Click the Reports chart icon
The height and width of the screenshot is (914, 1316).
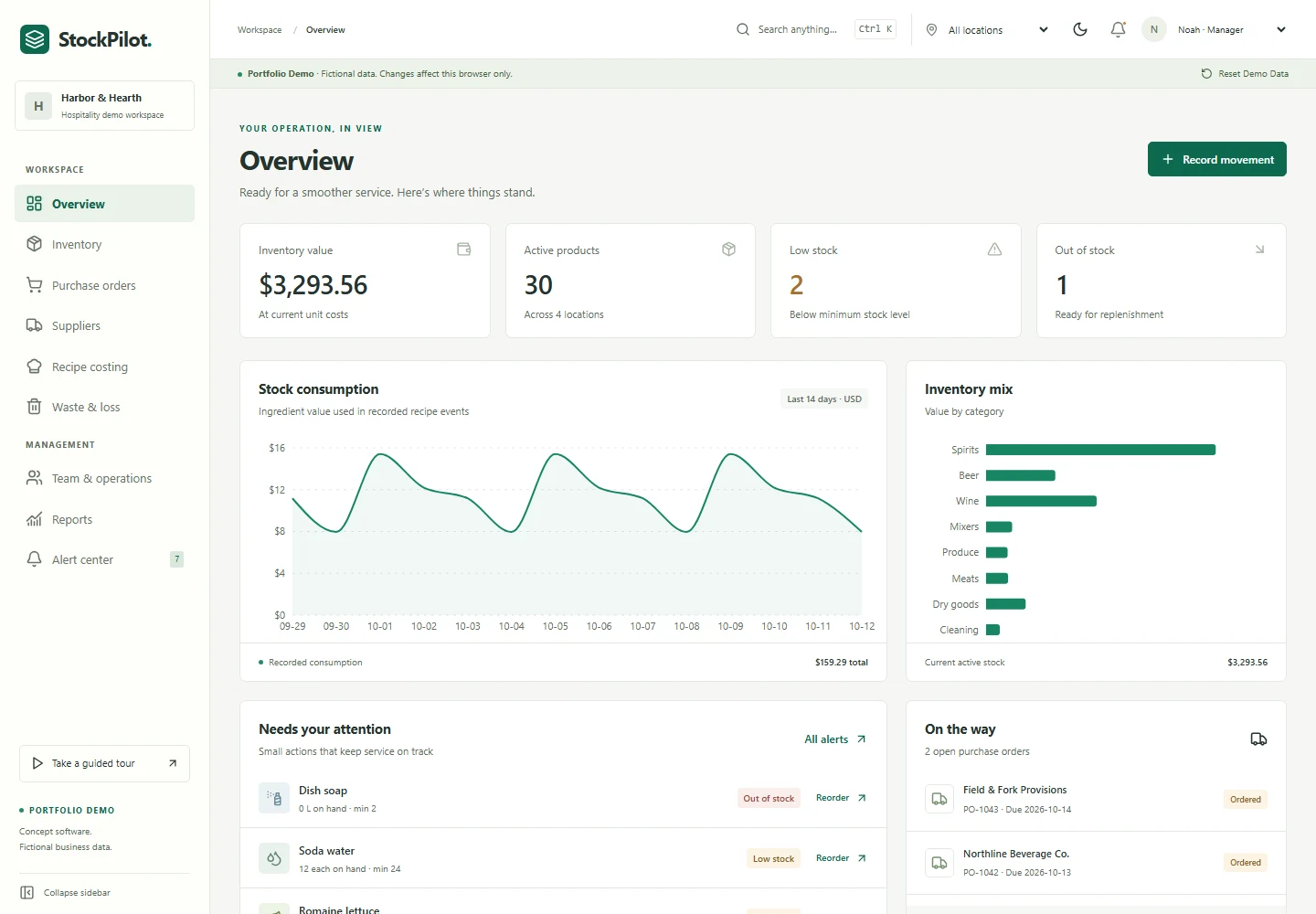[x=34, y=519]
